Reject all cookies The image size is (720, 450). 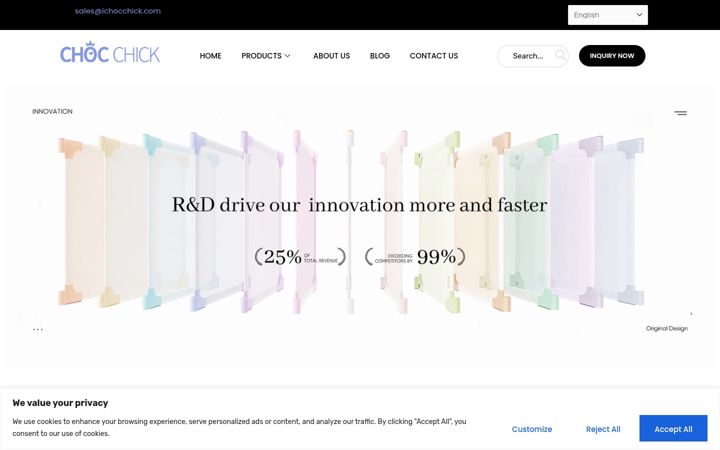(x=603, y=429)
